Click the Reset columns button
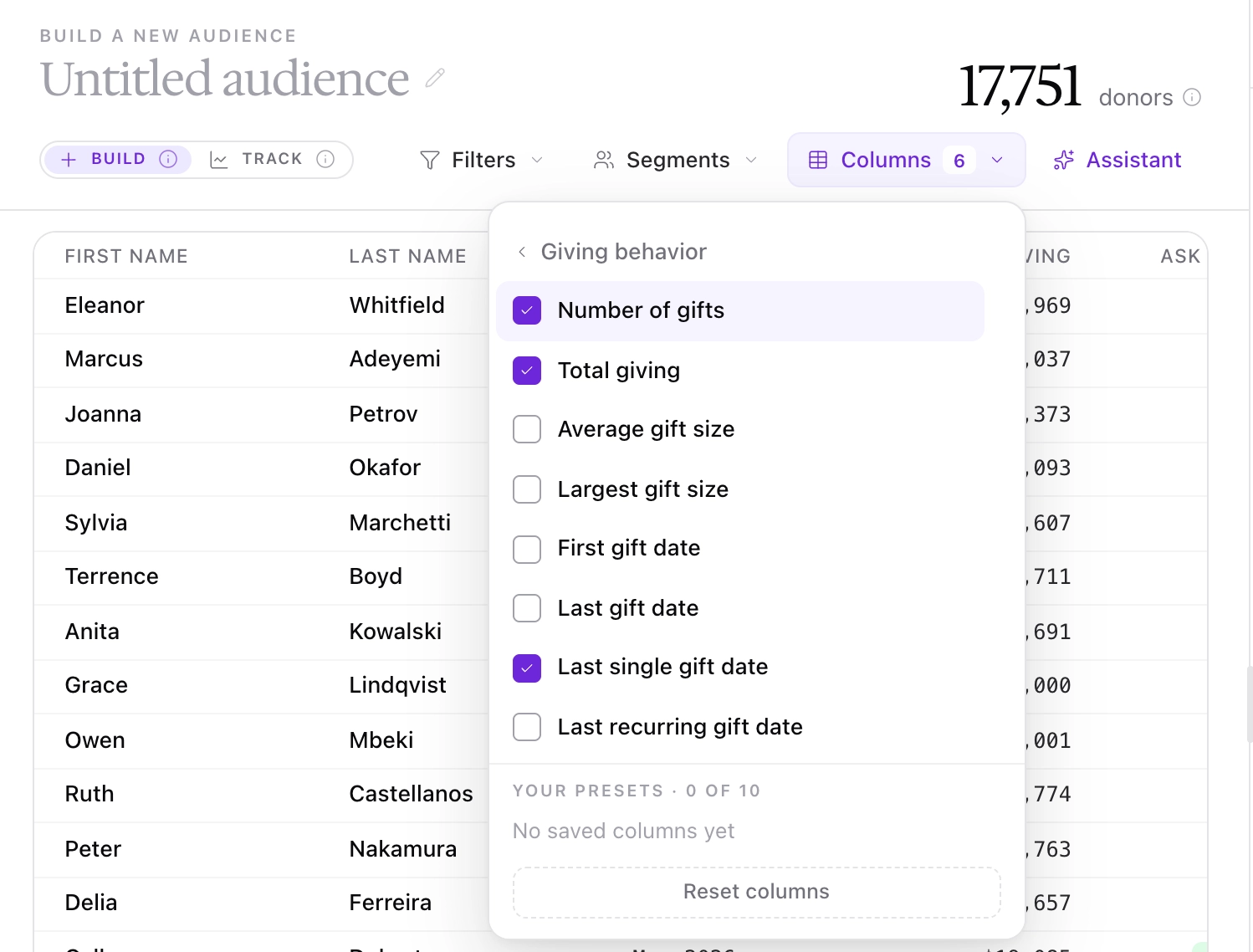The image size is (1253, 952). click(756, 892)
